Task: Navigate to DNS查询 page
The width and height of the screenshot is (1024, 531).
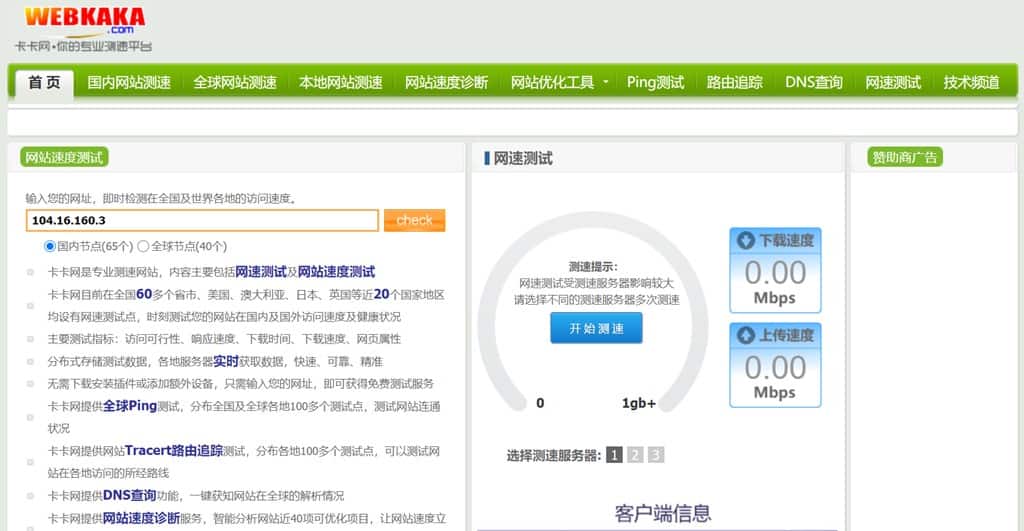Action: [x=814, y=83]
